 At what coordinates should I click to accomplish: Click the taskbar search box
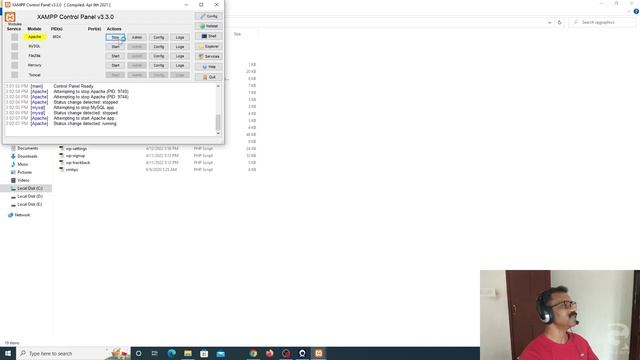tap(73, 353)
